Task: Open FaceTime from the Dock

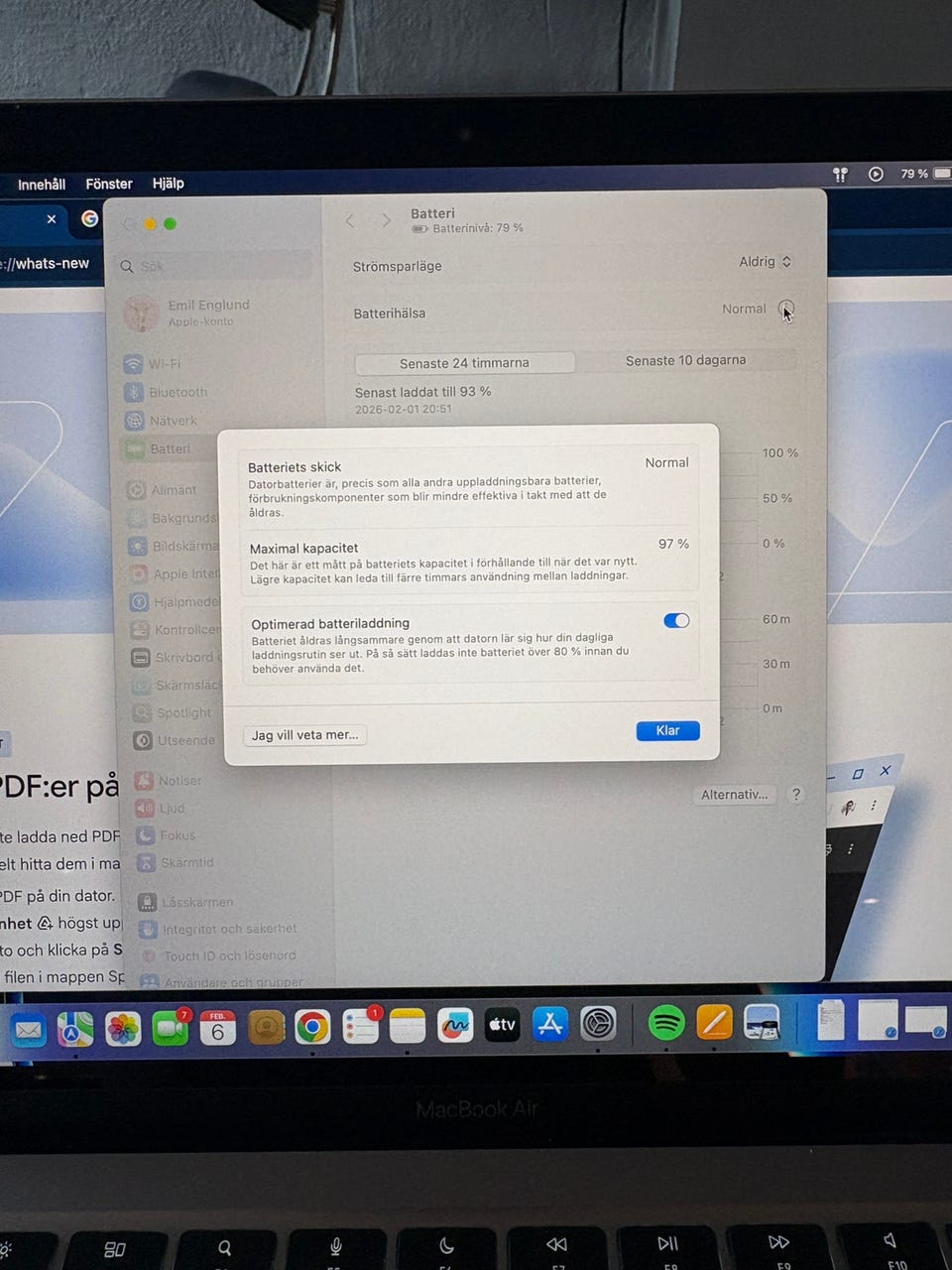Action: point(170,1028)
